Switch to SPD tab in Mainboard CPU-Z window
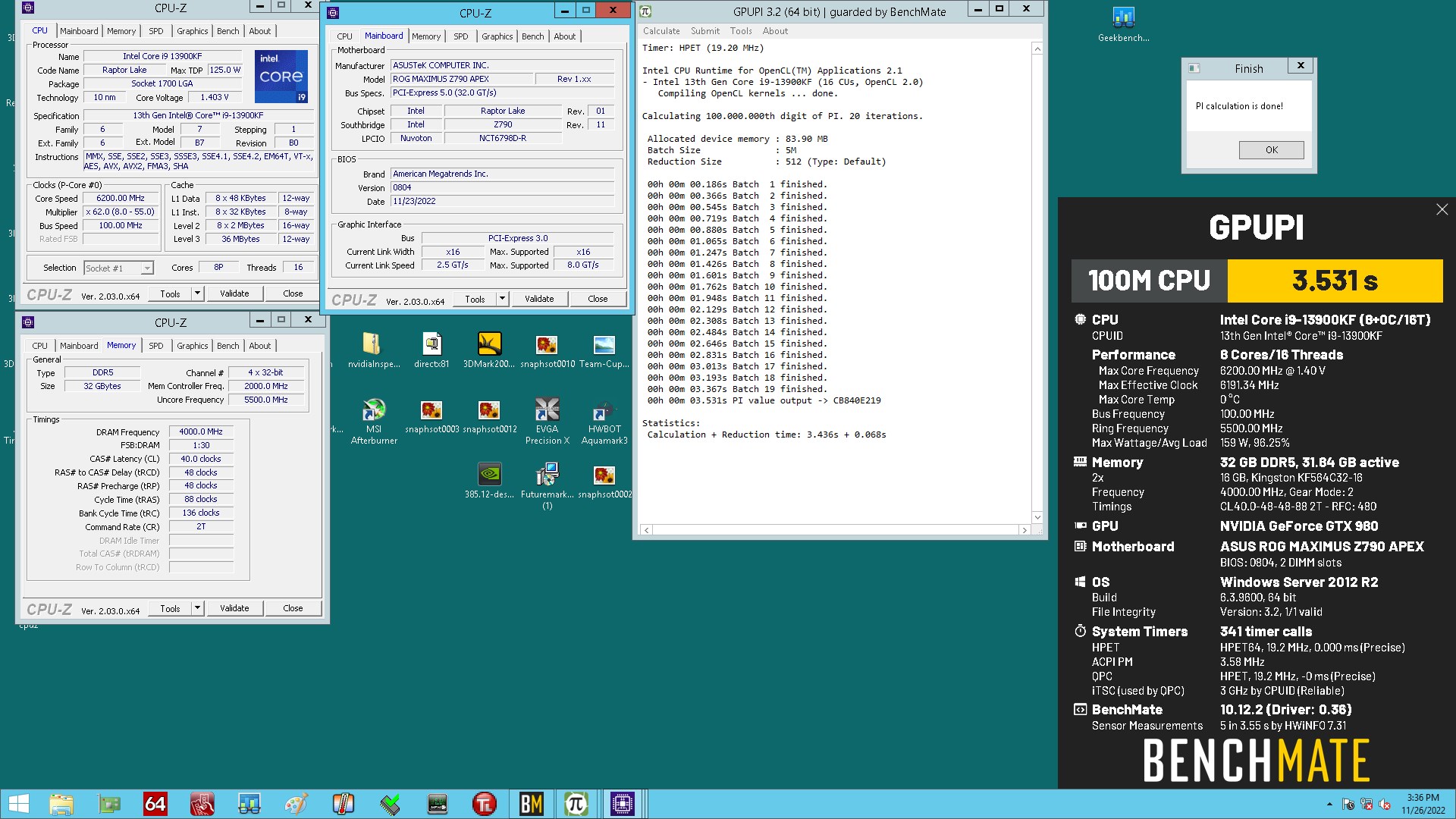 (460, 36)
